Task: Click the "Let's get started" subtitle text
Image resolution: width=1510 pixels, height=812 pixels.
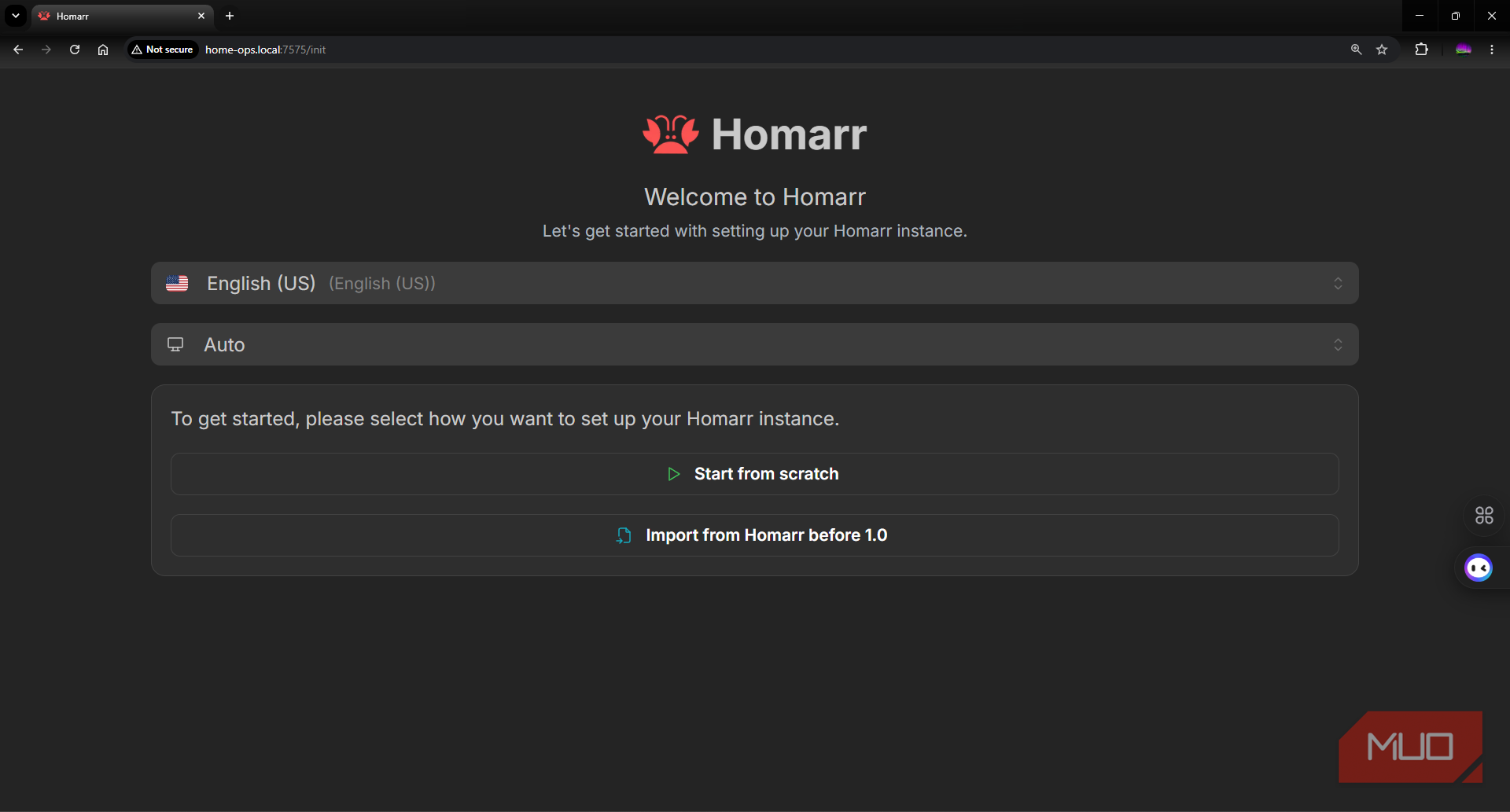Action: click(x=755, y=231)
